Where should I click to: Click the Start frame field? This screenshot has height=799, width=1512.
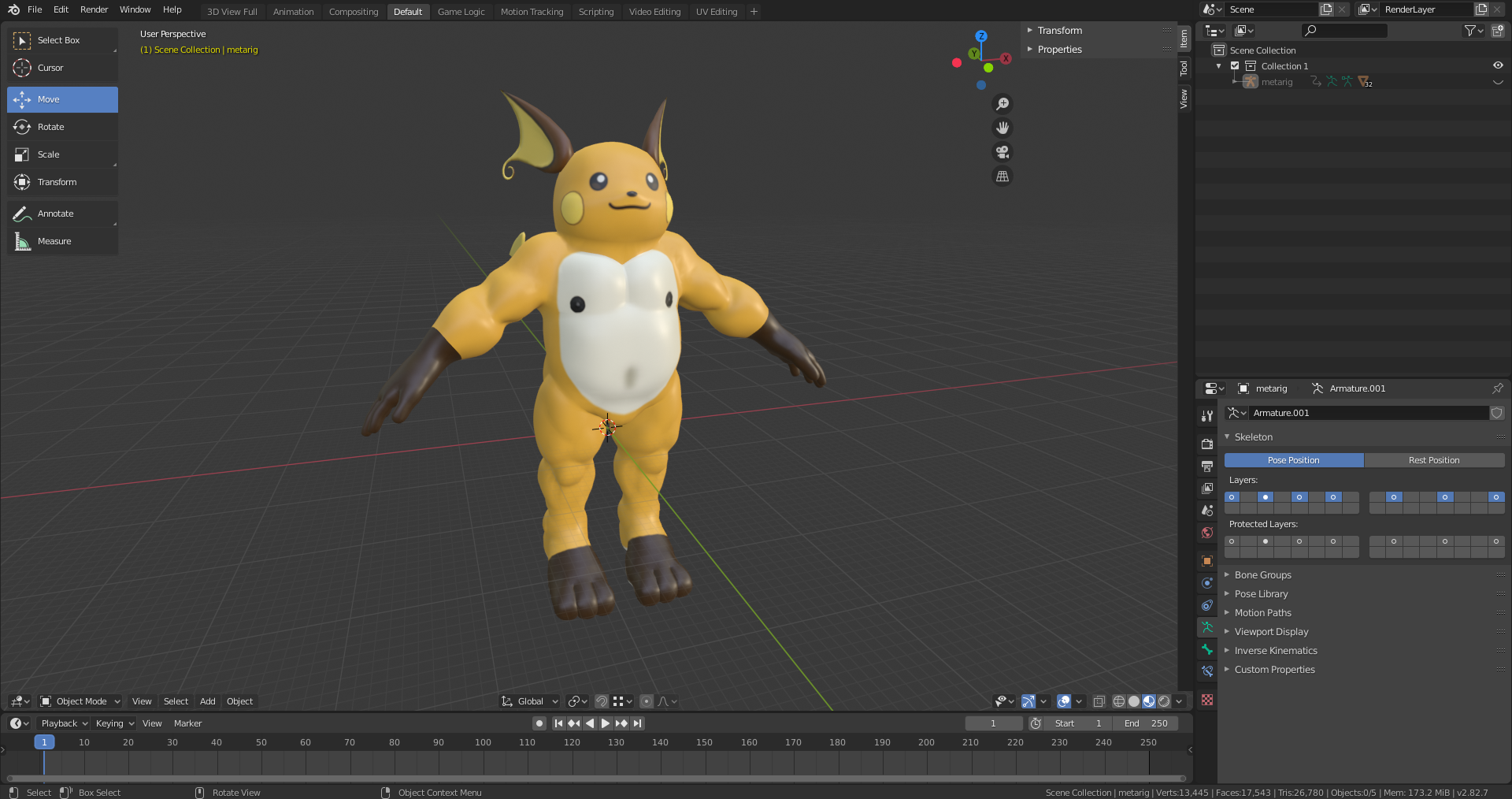pyautogui.click(x=1078, y=723)
